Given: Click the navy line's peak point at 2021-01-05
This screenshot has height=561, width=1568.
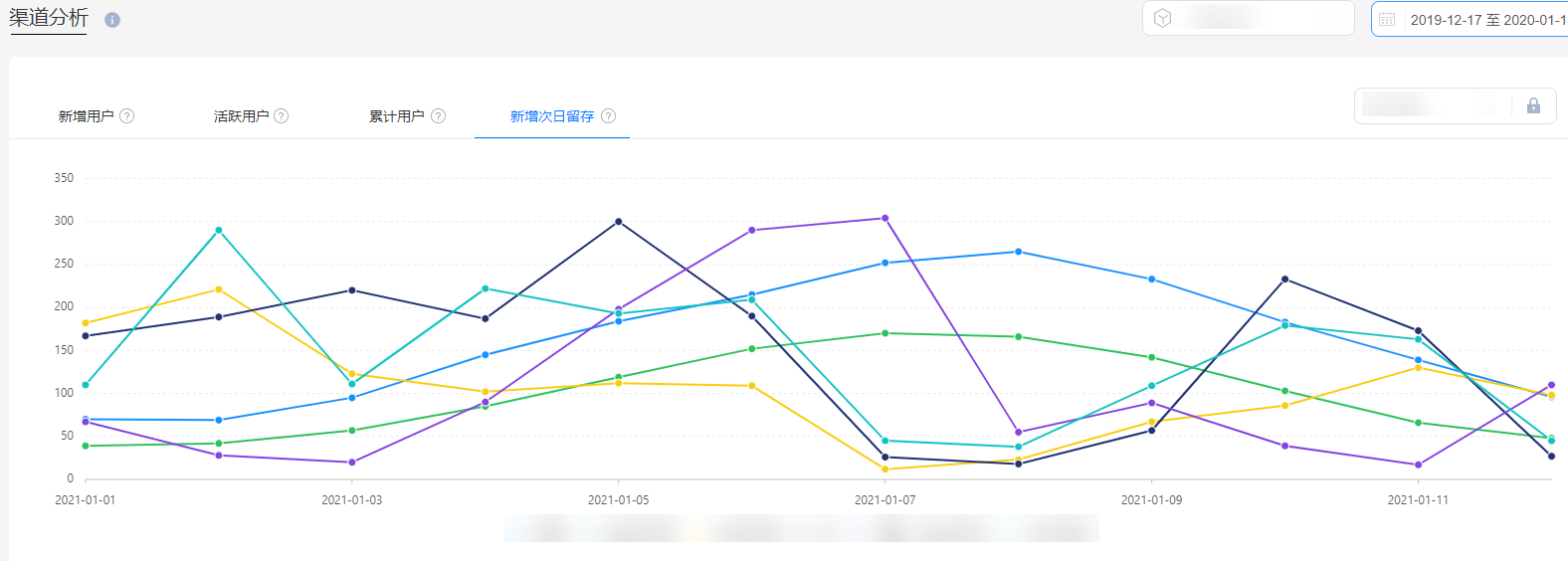Looking at the screenshot, I should pos(619,221).
